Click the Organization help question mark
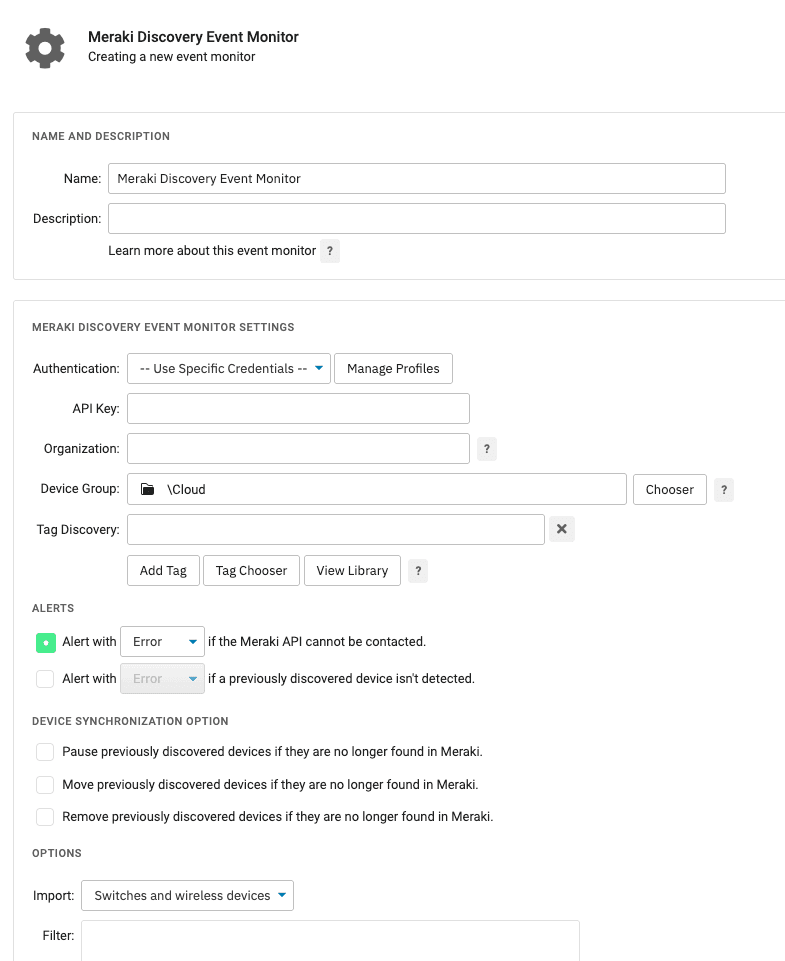Screen dimensions: 785x961 [x=486, y=448]
